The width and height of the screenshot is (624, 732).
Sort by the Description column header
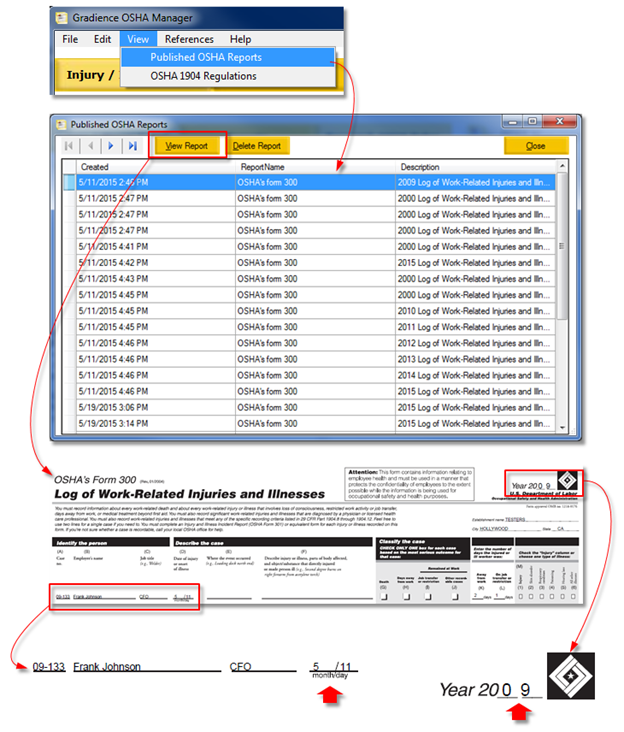476,167
